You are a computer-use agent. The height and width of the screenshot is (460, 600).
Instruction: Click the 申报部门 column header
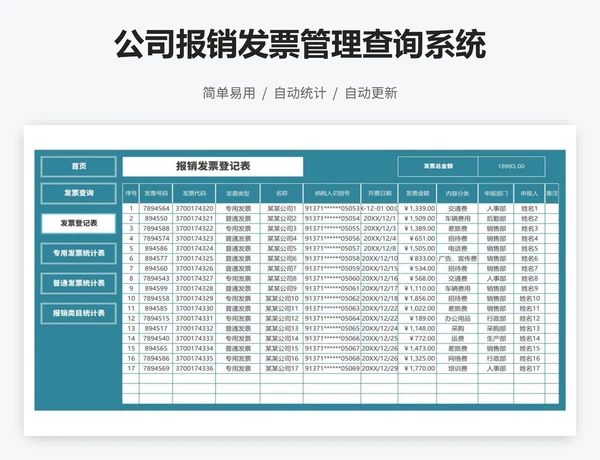[x=496, y=194]
